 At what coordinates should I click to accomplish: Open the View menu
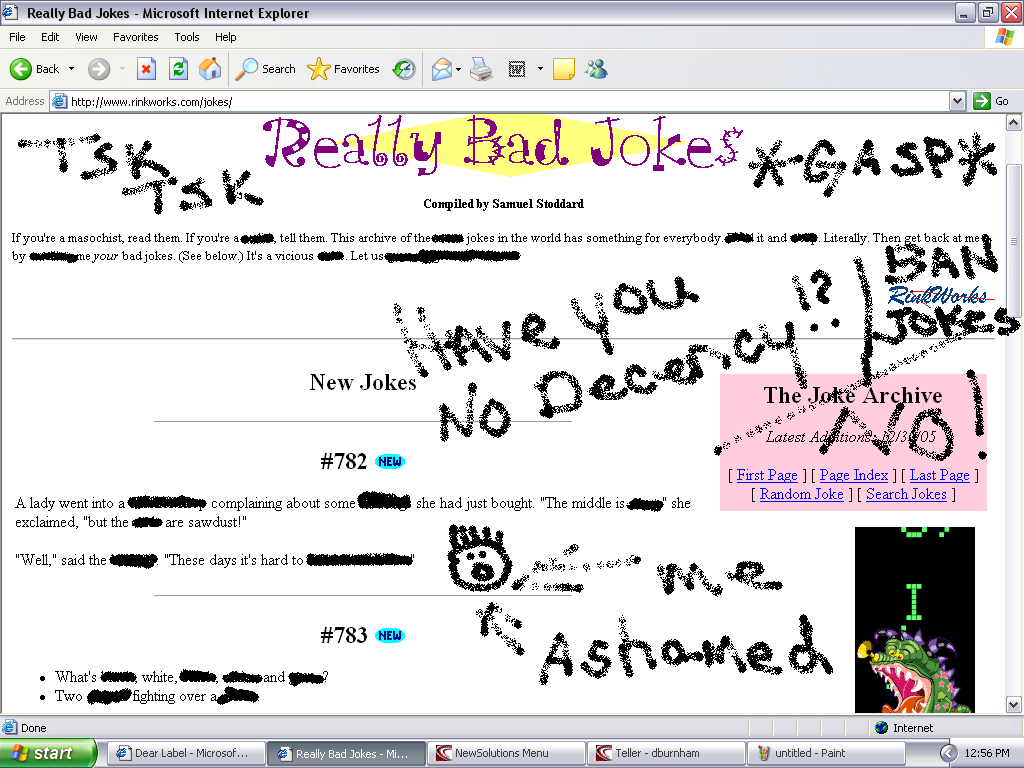[86, 37]
